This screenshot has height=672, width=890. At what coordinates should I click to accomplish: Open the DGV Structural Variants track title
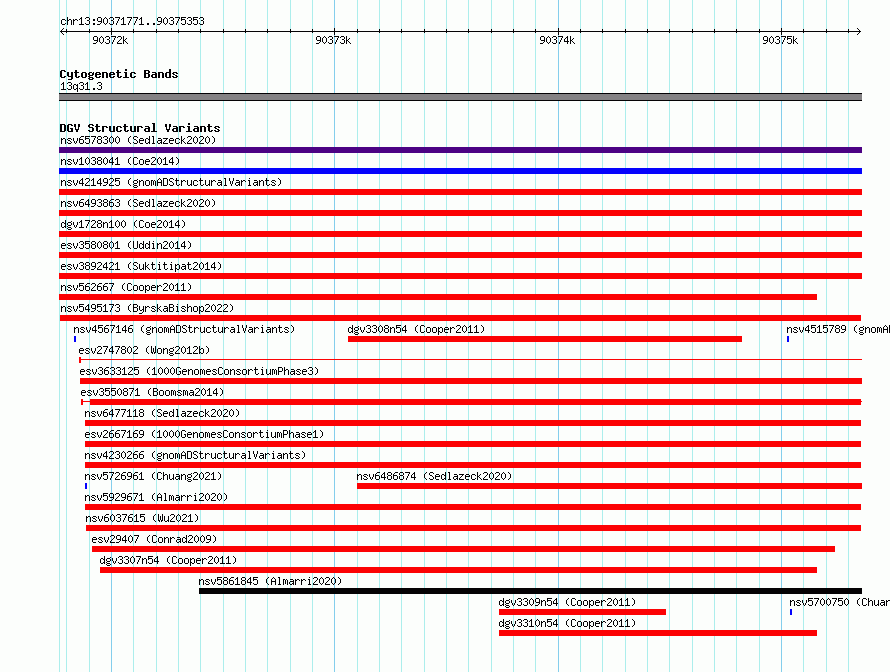tap(140, 128)
